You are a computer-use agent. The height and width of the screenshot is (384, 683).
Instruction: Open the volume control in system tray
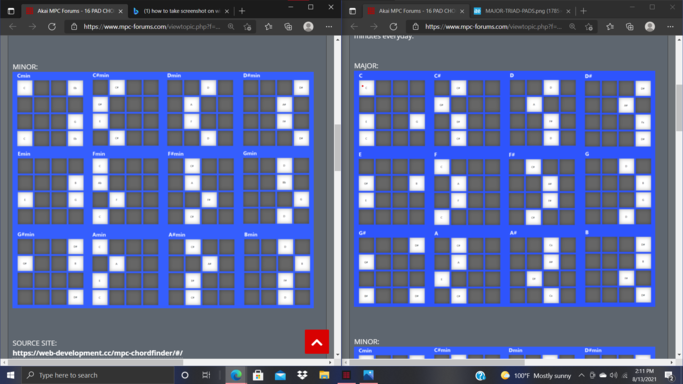pos(614,375)
